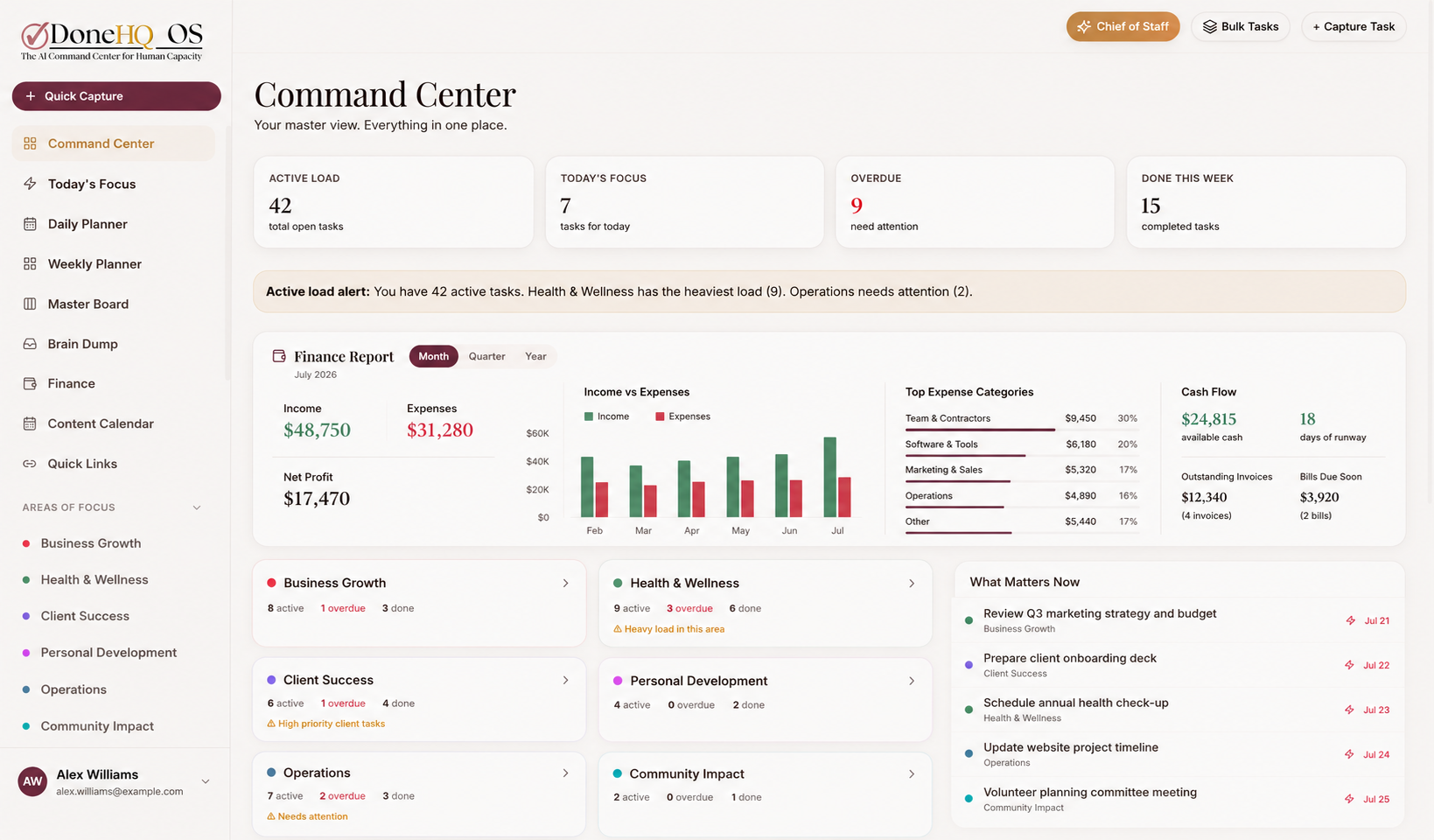Click the calendar icon next to Daily Planner
1434x840 pixels.
[30, 224]
